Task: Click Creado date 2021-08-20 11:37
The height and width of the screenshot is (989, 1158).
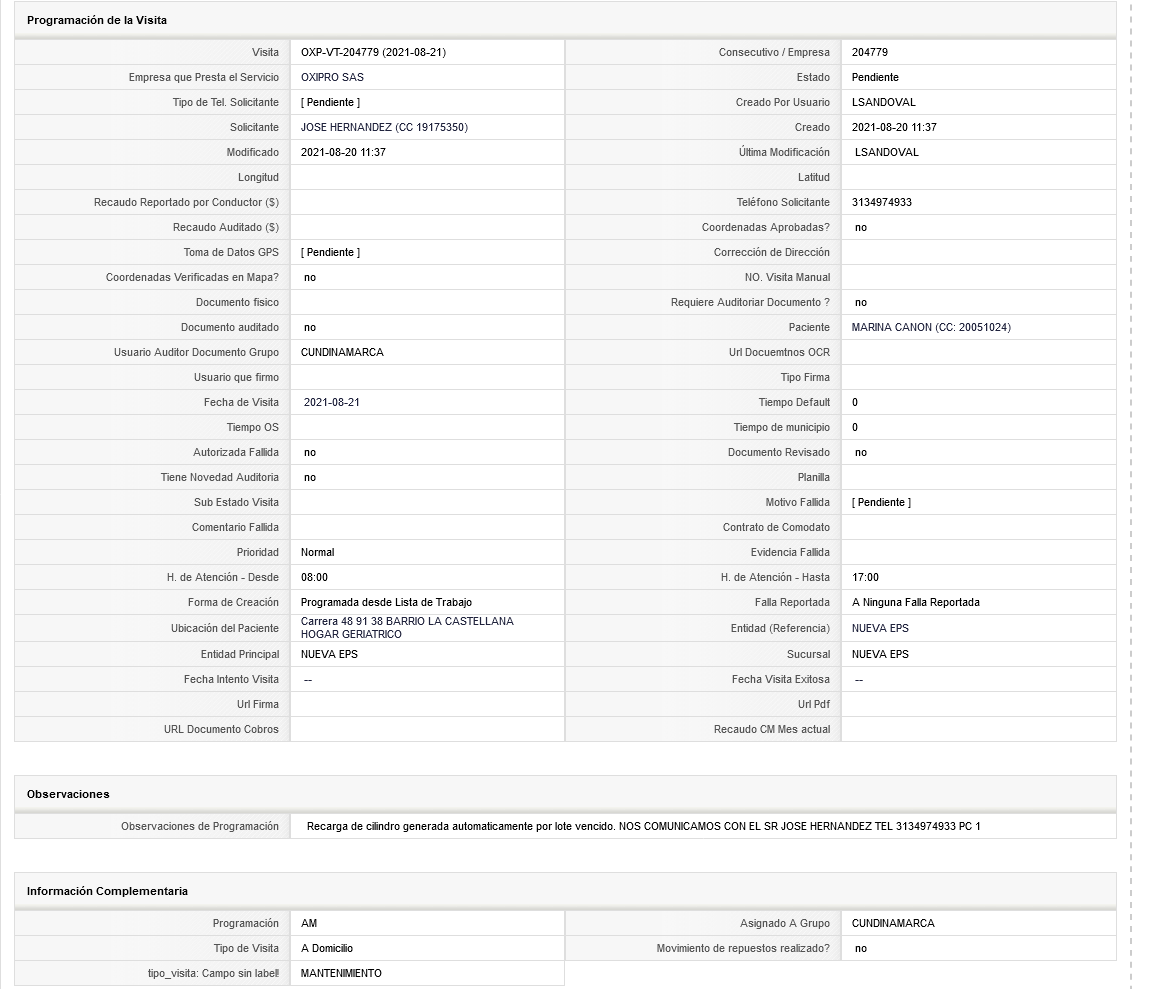Action: tap(894, 127)
